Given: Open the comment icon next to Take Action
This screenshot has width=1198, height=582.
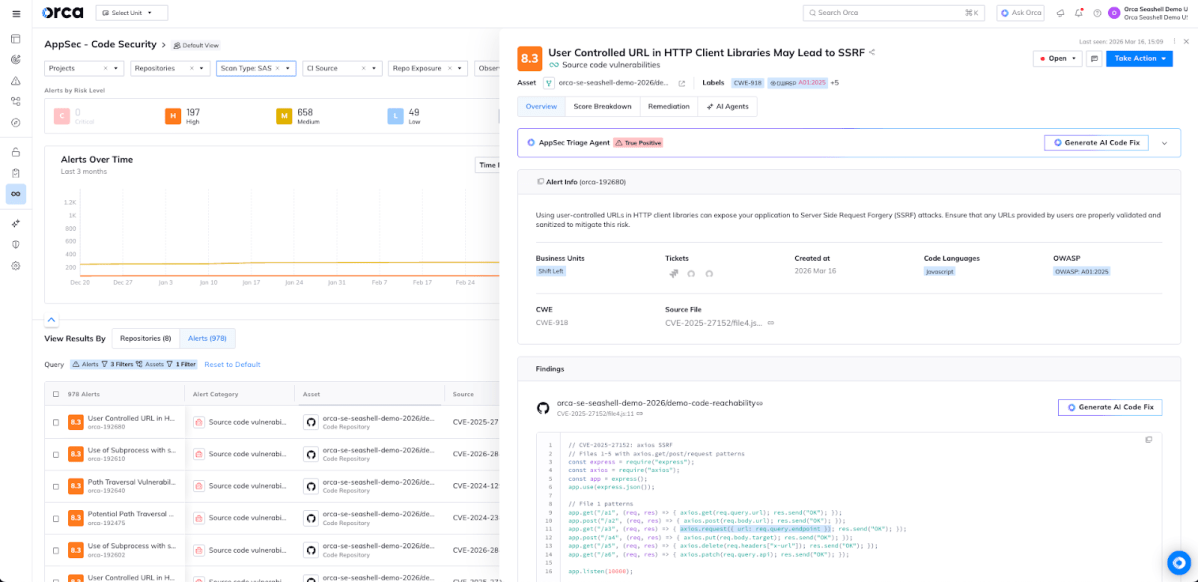Looking at the screenshot, I should point(1095,58).
